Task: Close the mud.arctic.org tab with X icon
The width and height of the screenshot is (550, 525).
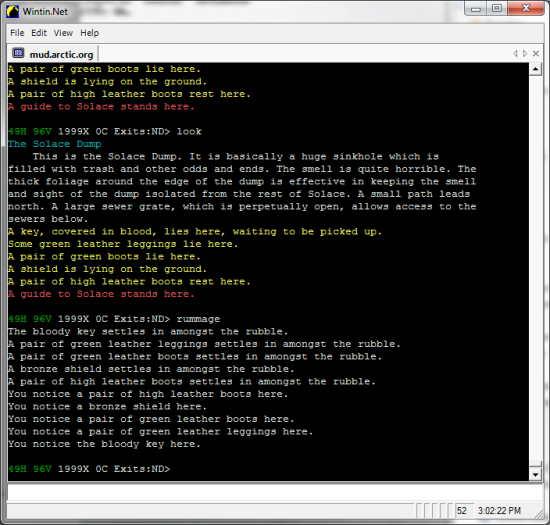Action: pos(536,54)
